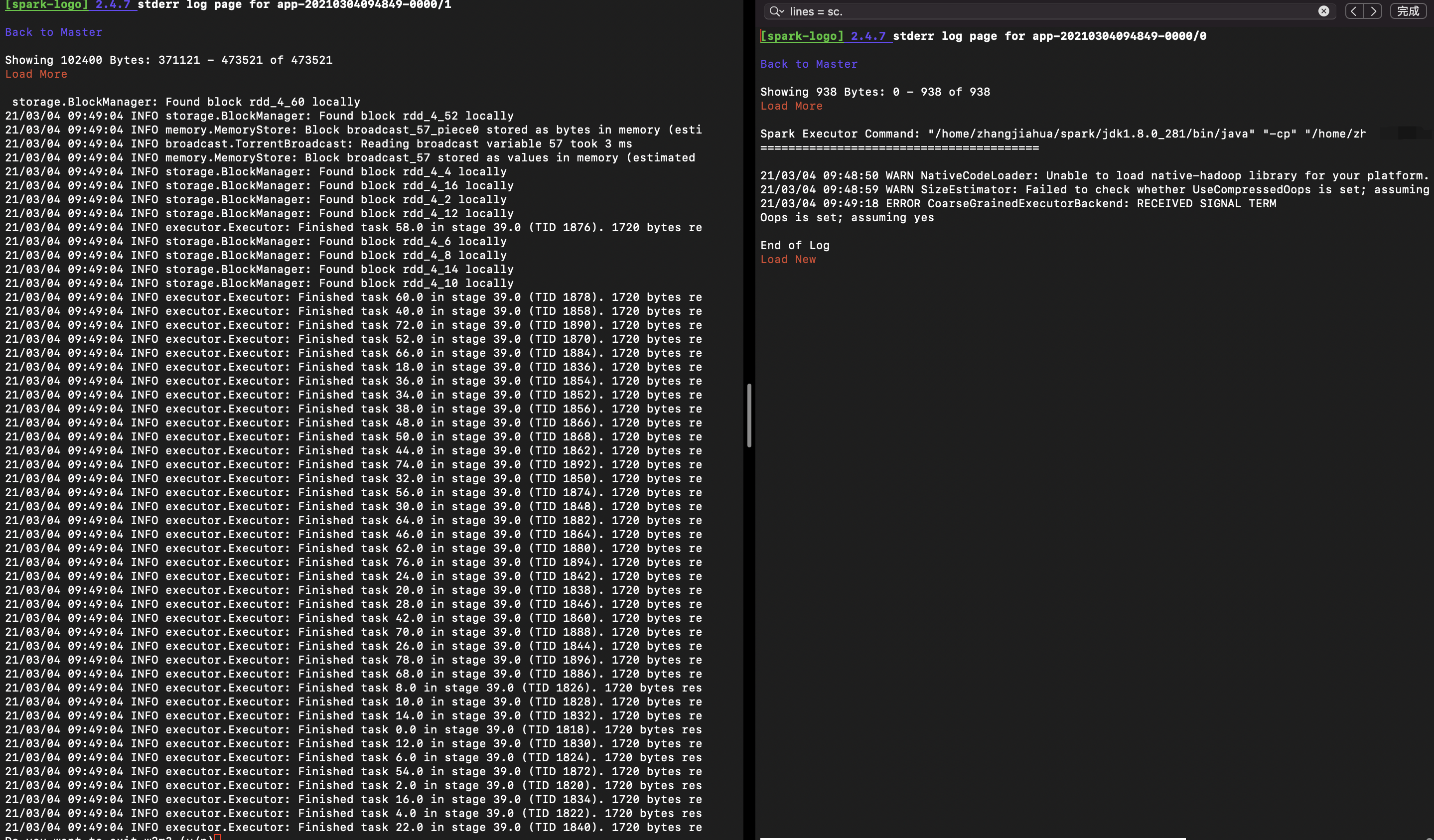1434x840 pixels.
Task: Open search options magnifier dropdown
Action: [x=776, y=11]
